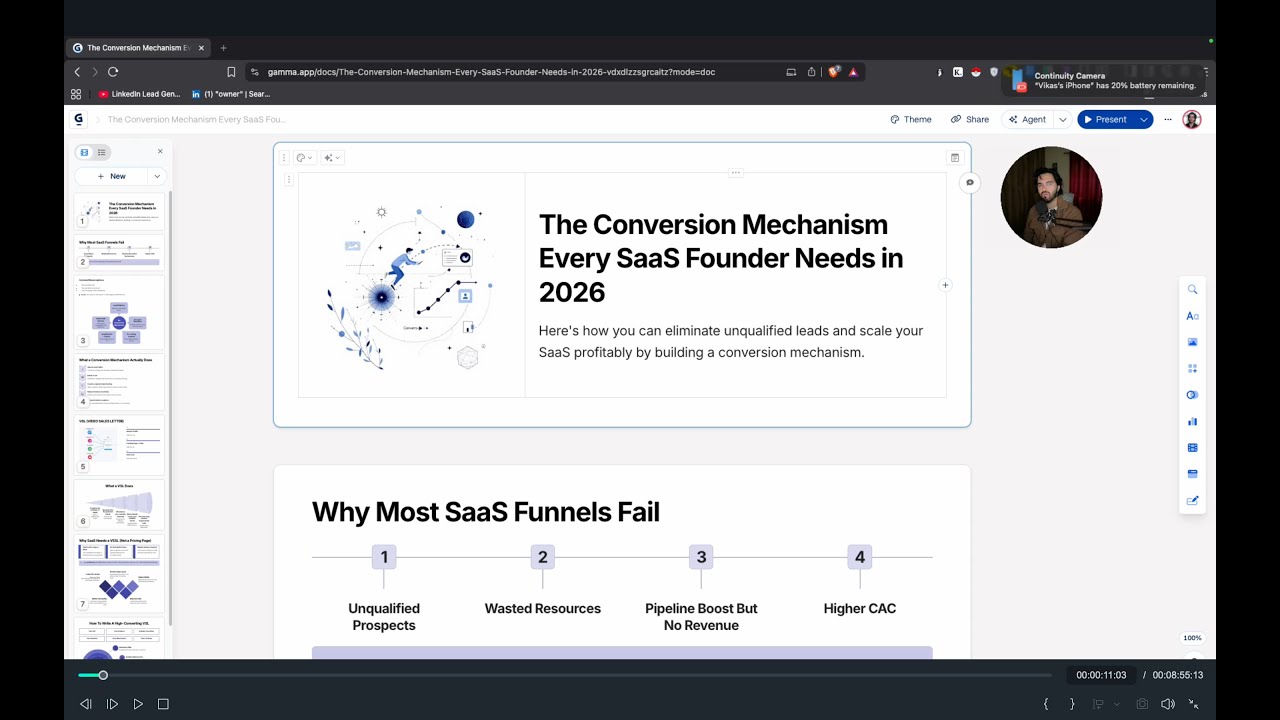This screenshot has height=720, width=1280.
Task: Open image insert tool in right toolbar
Action: [1192, 342]
